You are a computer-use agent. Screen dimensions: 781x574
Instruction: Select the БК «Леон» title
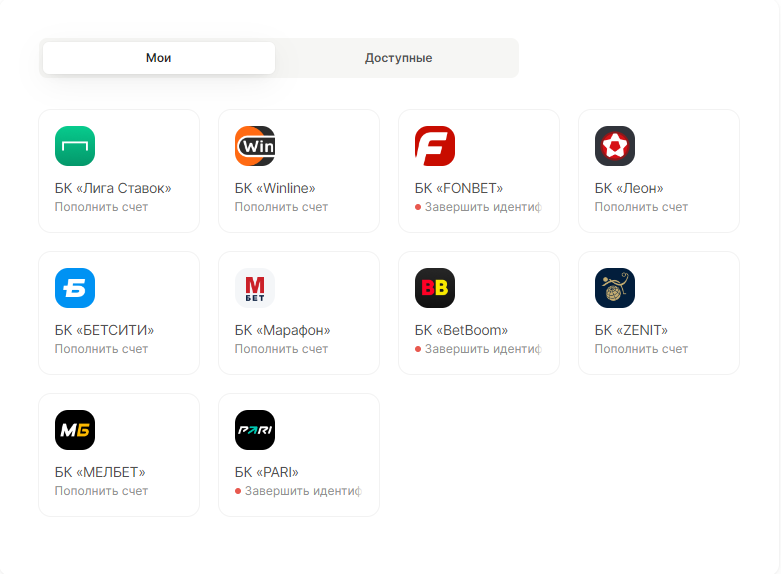pos(629,188)
